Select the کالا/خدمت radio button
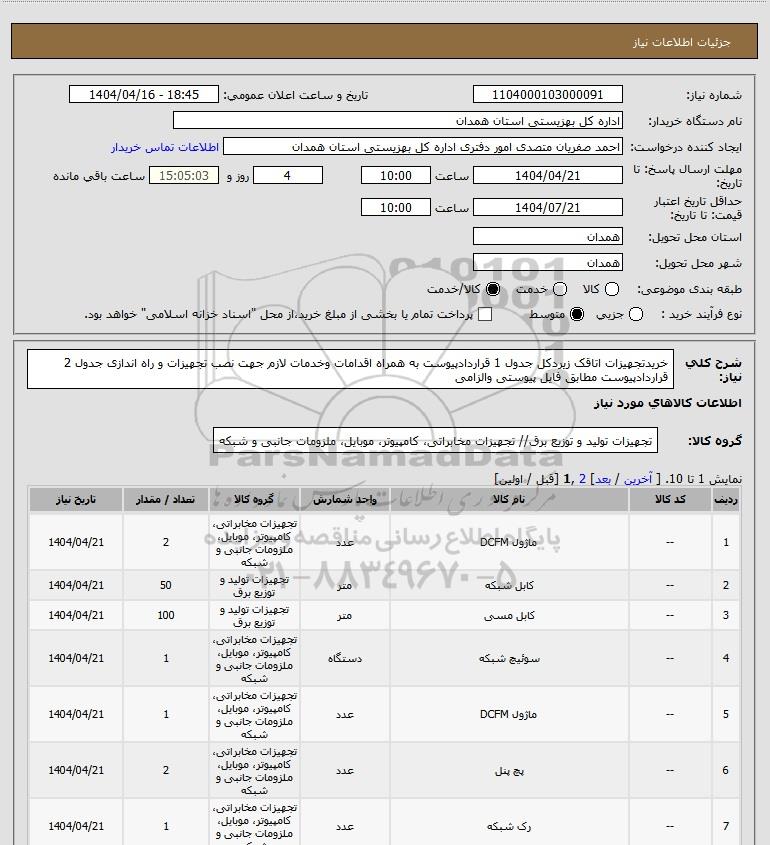 (x=492, y=289)
